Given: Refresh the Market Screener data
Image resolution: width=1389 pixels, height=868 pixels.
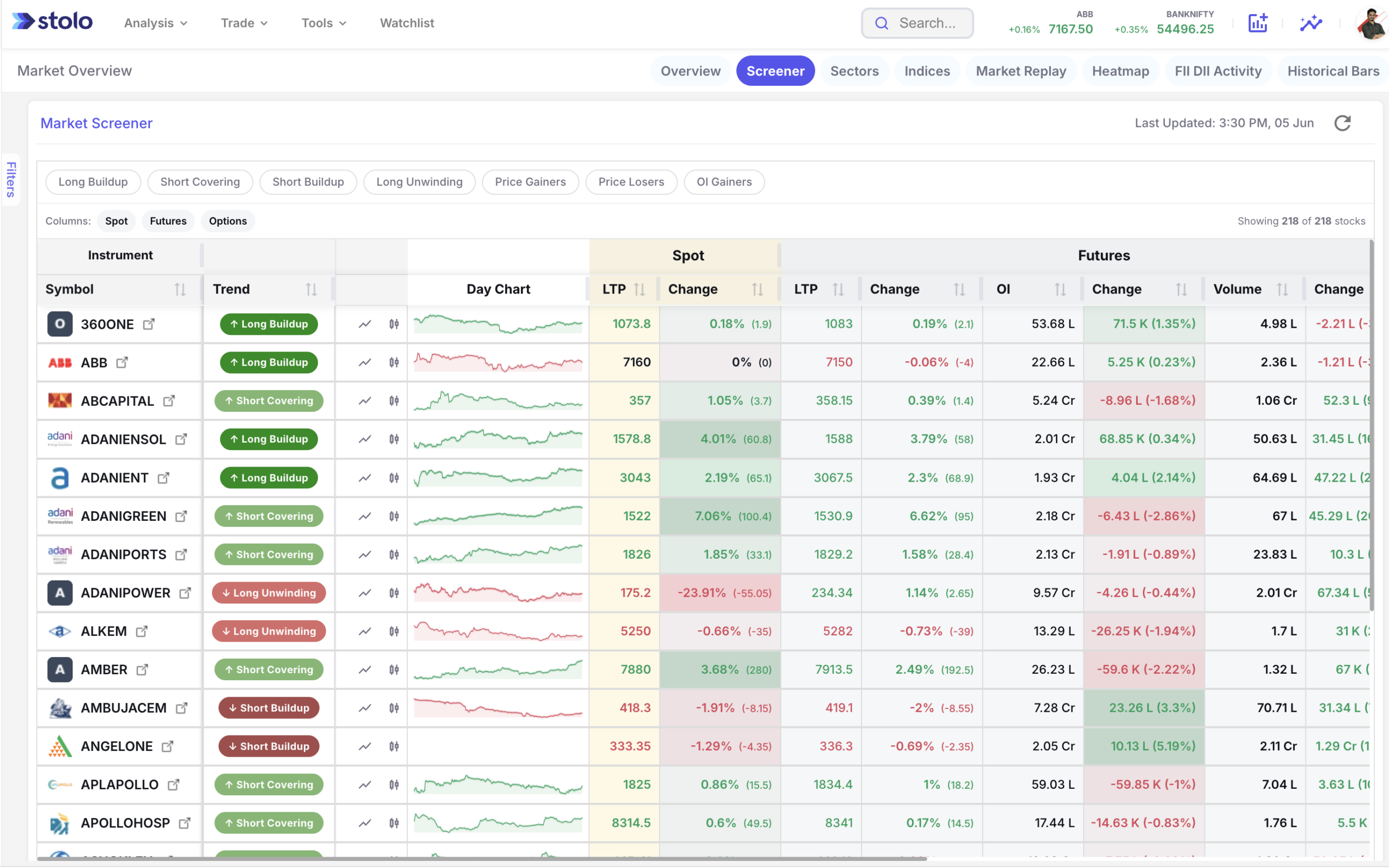Looking at the screenshot, I should tap(1342, 123).
